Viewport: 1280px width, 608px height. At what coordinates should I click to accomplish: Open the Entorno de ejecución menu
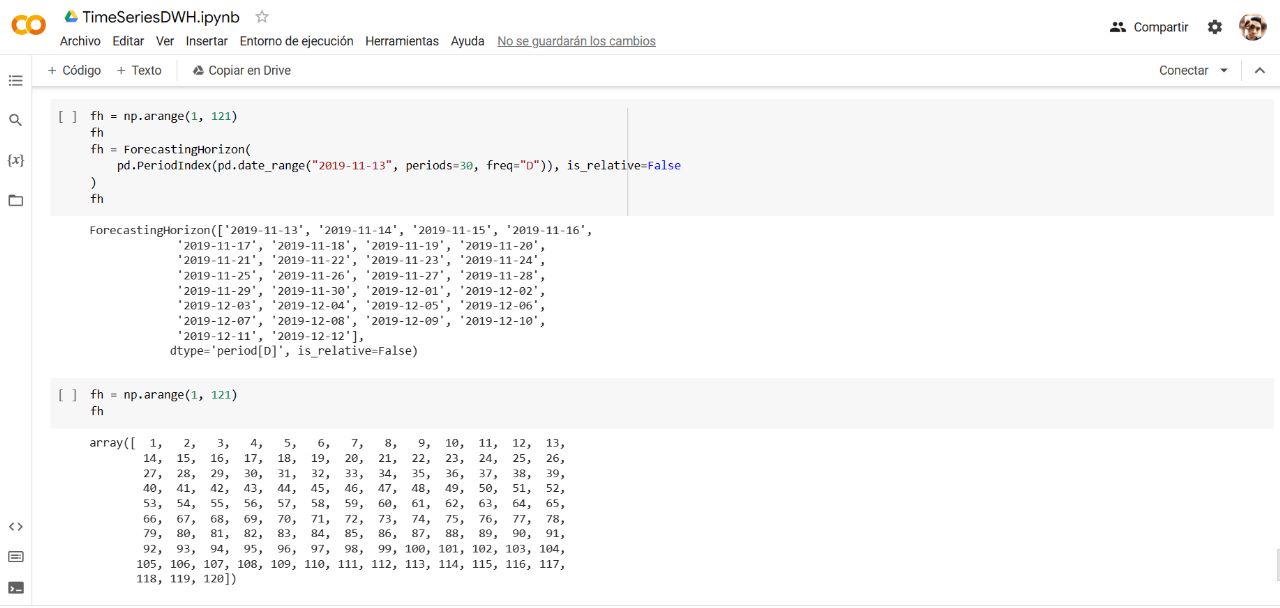click(296, 41)
